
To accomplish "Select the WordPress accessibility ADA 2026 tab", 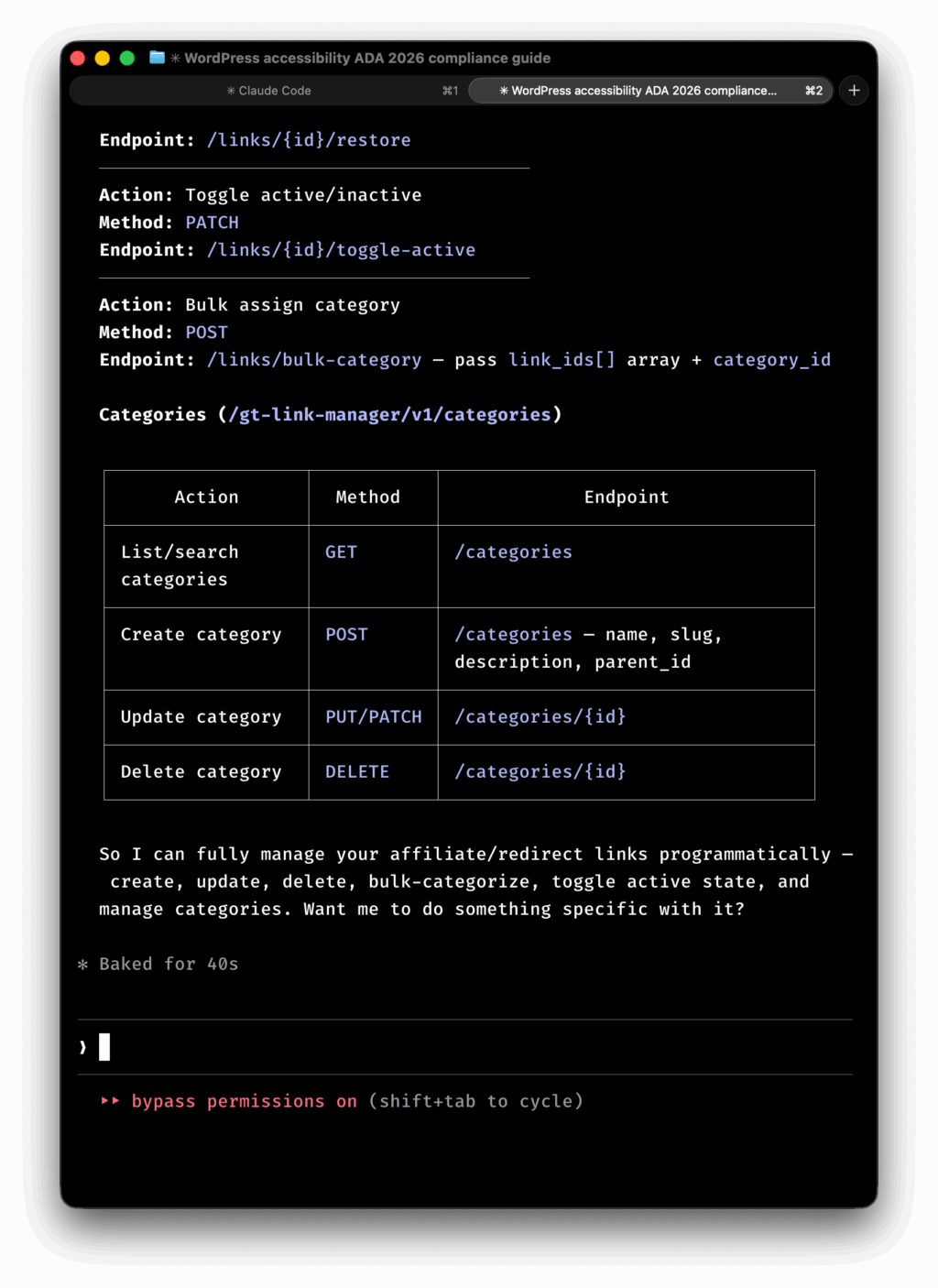I will [x=641, y=91].
